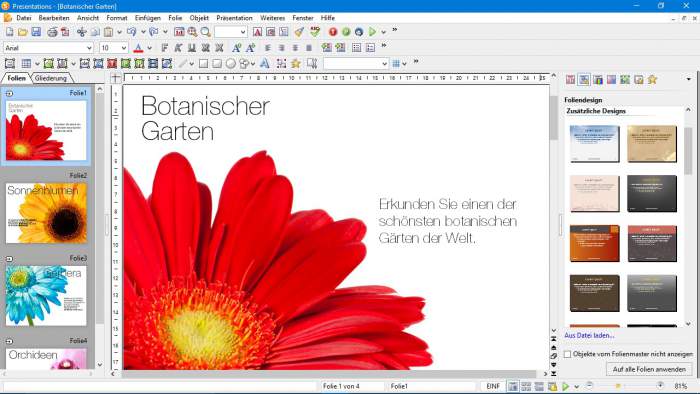Click the zoom in plus button
Image resolution: width=700 pixels, height=394 pixels.
click(660, 386)
